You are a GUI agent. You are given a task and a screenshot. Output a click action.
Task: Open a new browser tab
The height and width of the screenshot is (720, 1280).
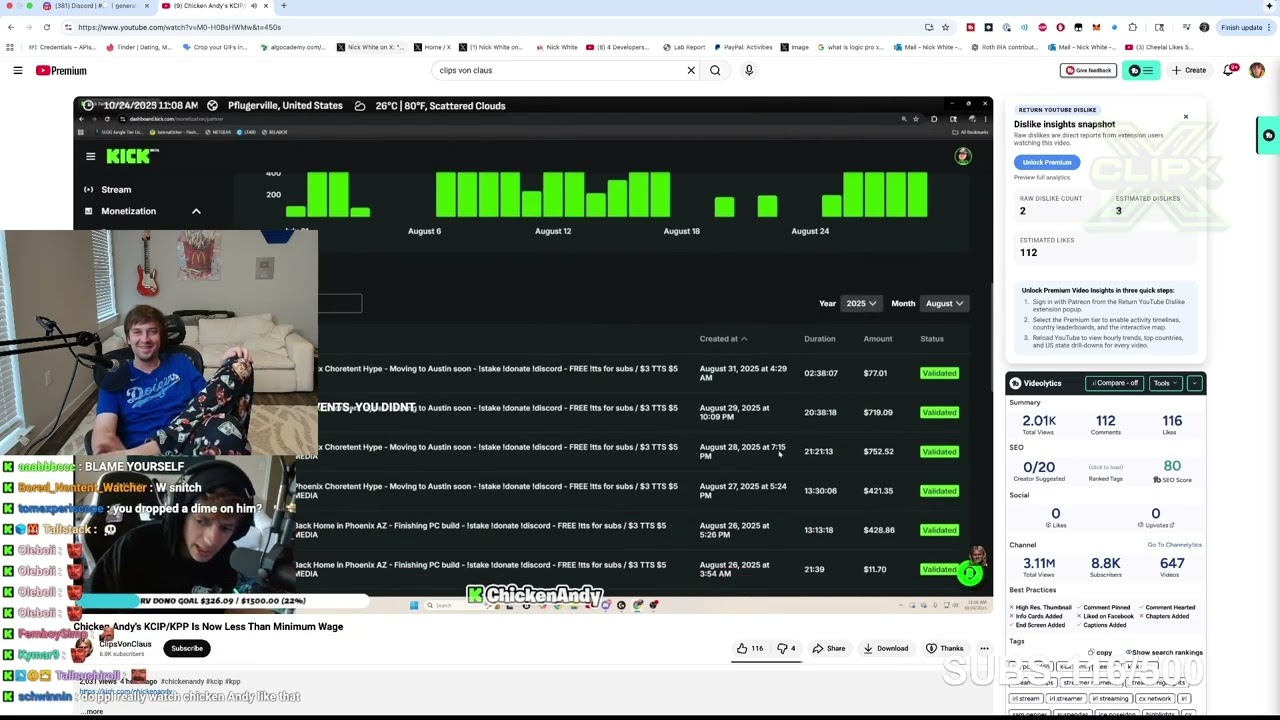283,6
